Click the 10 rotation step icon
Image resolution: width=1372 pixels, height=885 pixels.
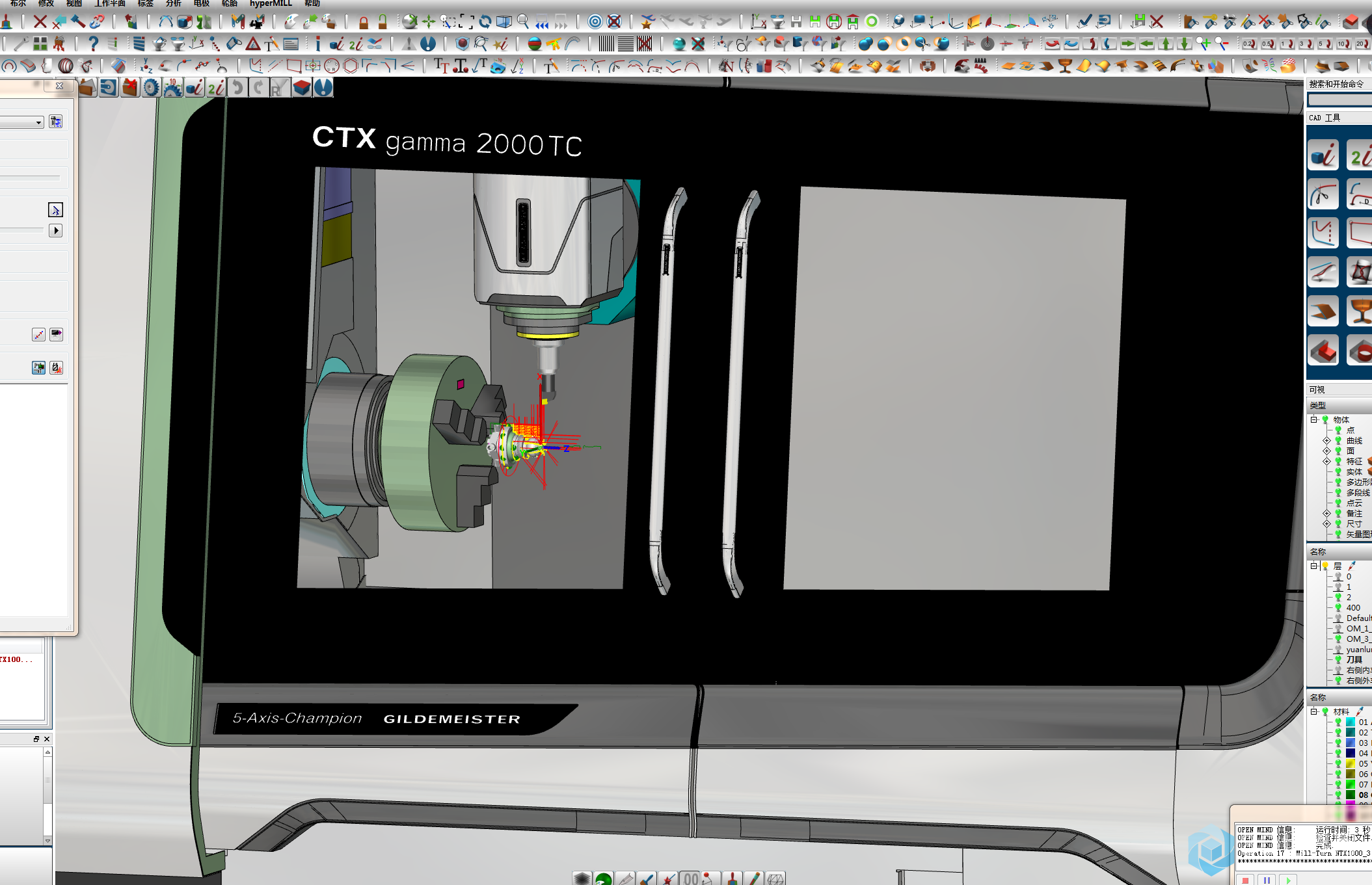[x=1343, y=44]
